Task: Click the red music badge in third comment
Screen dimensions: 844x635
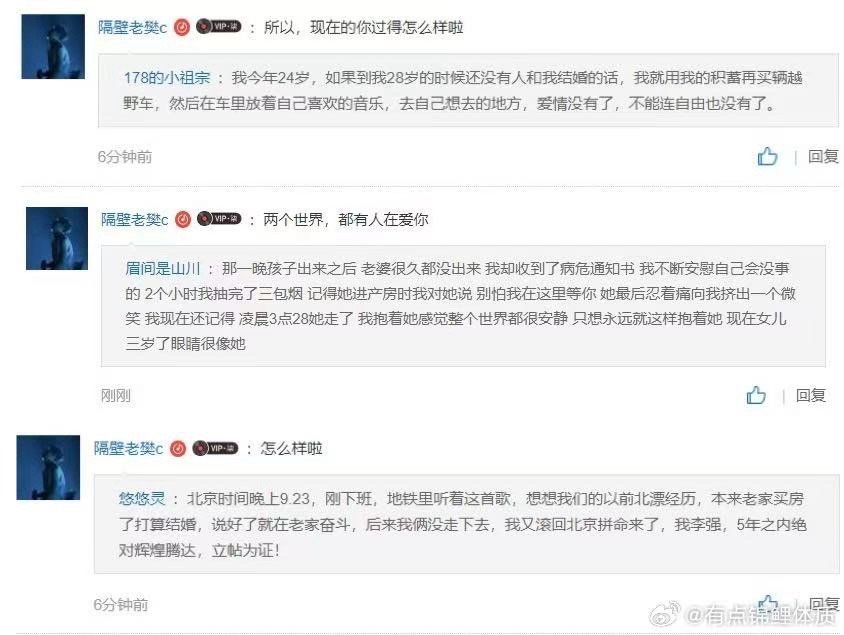Action: 178,448
